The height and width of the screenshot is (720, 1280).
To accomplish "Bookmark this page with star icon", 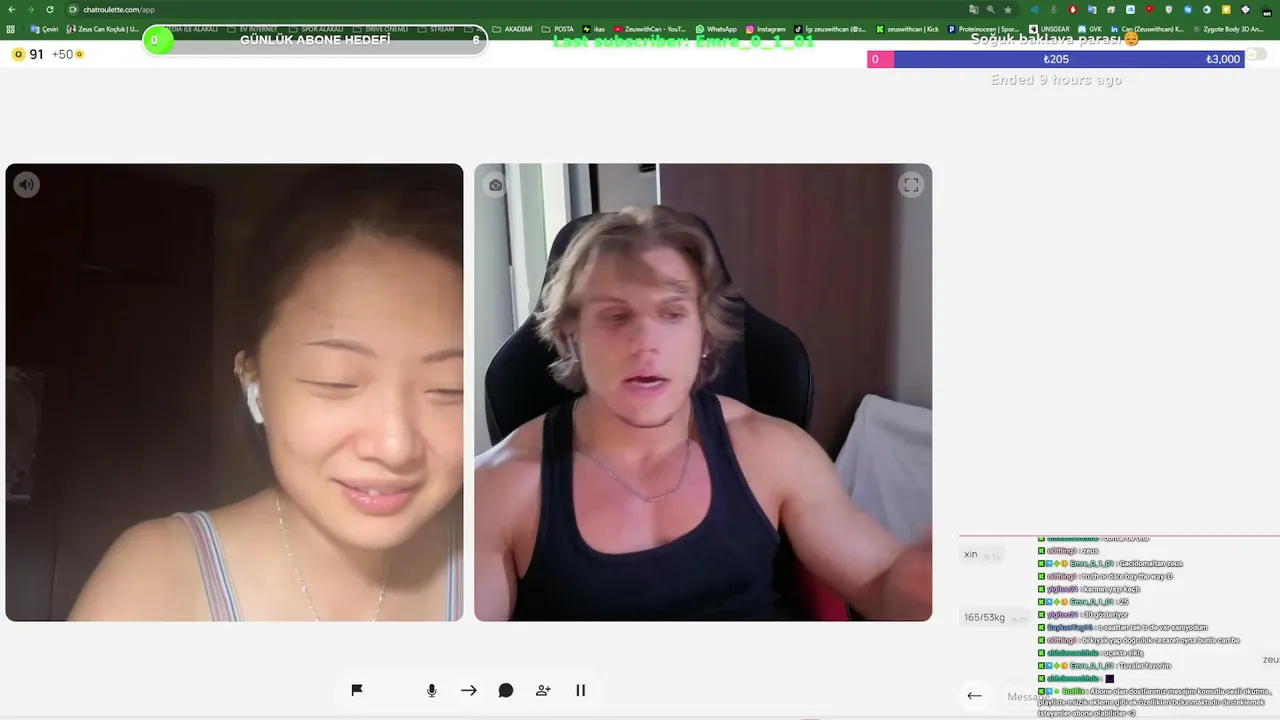I will (1008, 9).
